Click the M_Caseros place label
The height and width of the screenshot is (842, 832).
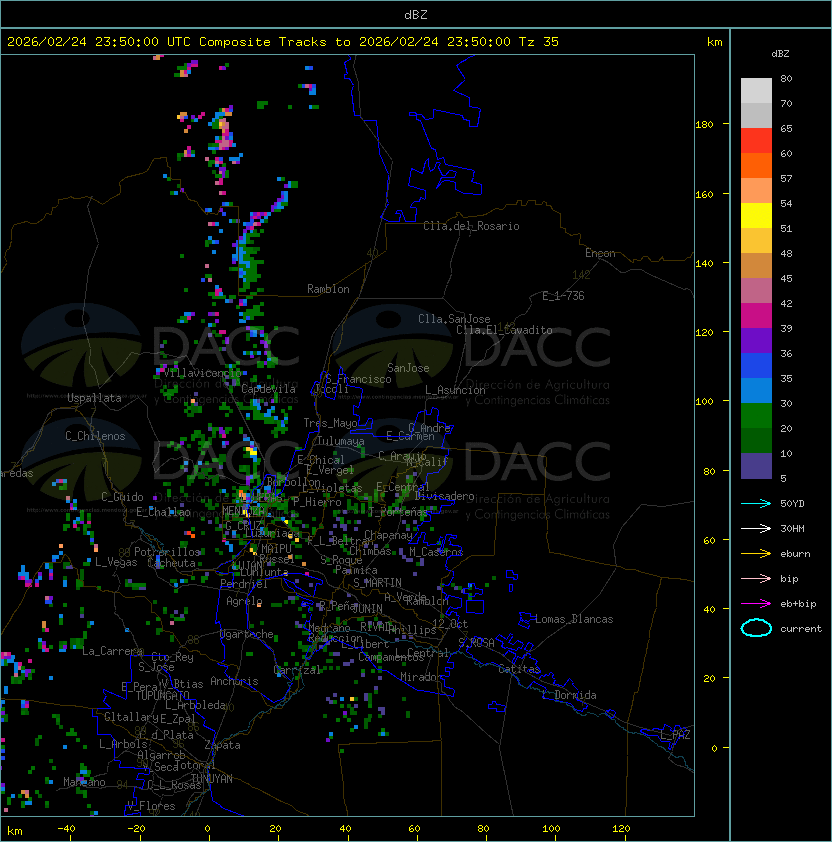[436, 551]
